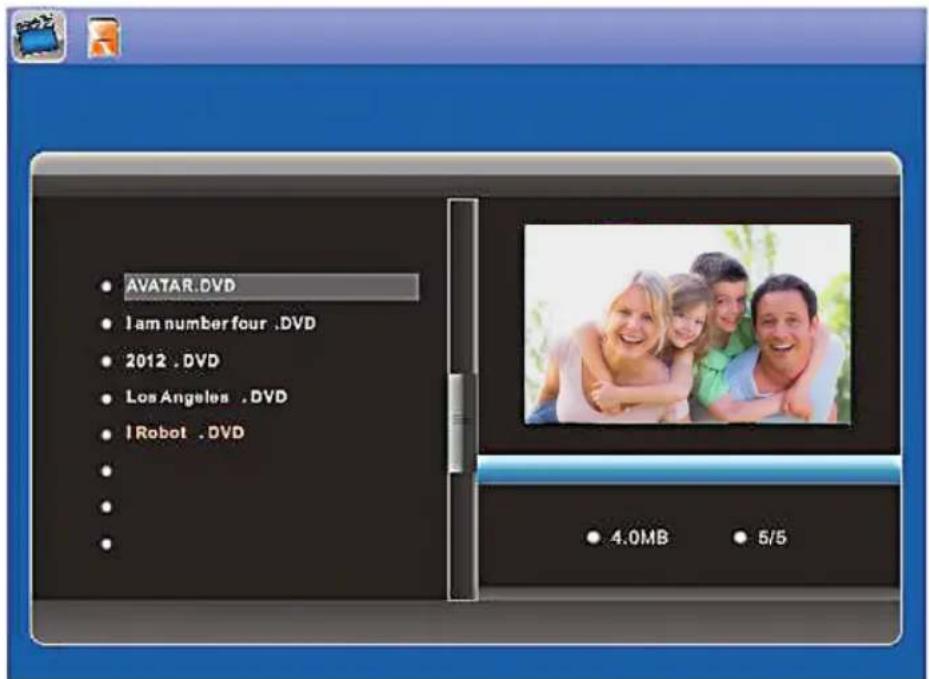The width and height of the screenshot is (929, 679).
Task: Click the 4.0MB file size value
Action: pyautogui.click(x=639, y=537)
